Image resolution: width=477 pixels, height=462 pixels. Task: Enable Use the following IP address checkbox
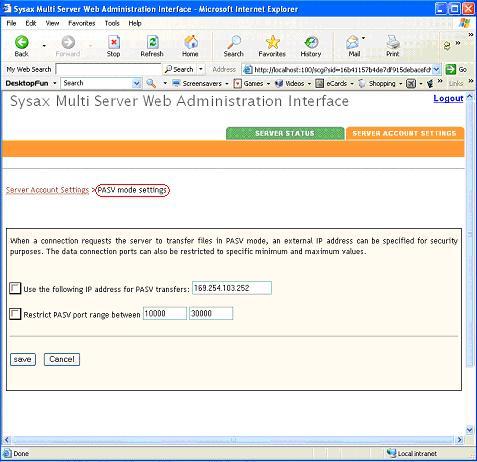click(15, 288)
